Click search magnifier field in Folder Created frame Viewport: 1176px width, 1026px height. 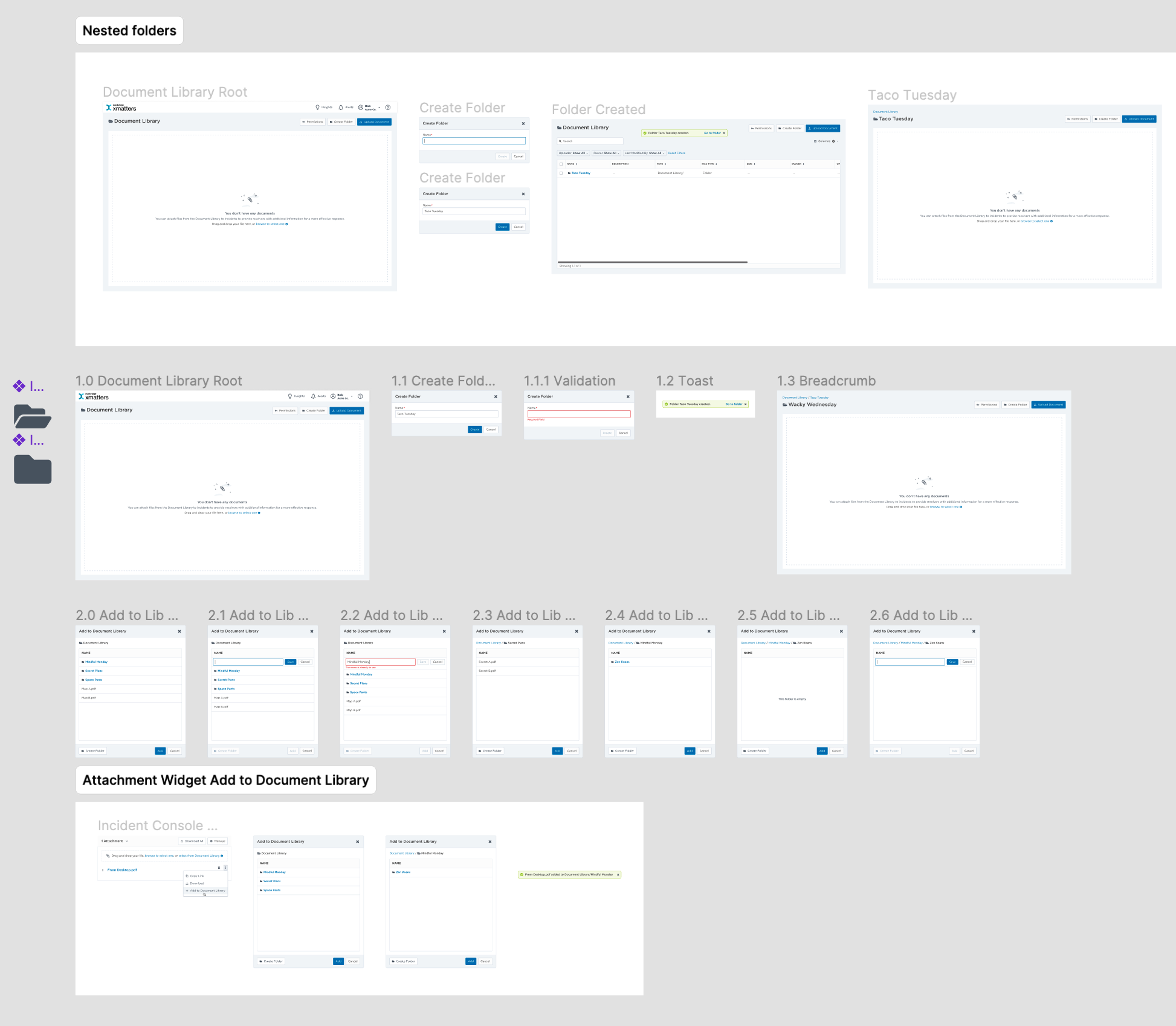tap(589, 141)
